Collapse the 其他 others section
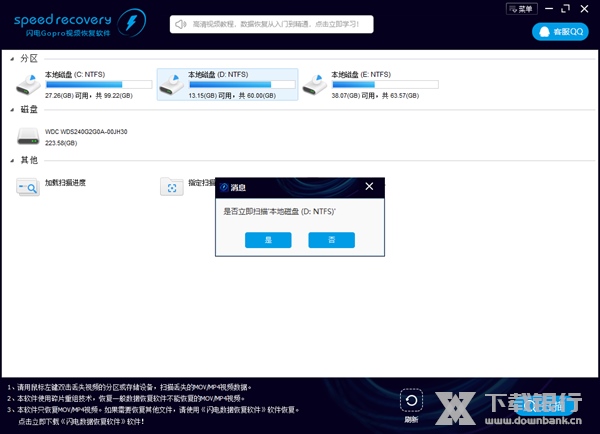This screenshot has height=434, width=600. click(11, 160)
